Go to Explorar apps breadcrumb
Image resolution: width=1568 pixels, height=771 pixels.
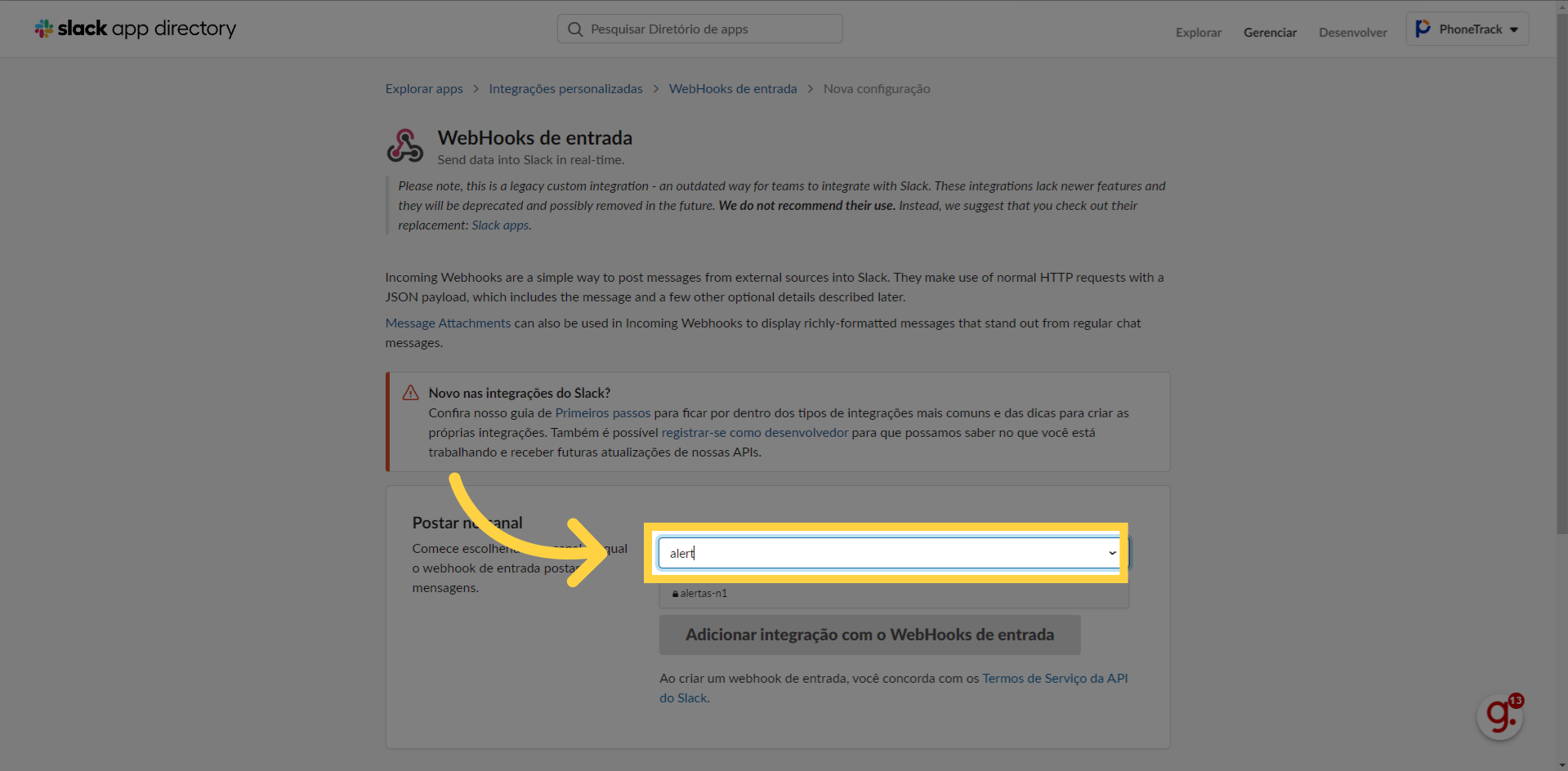tap(424, 89)
